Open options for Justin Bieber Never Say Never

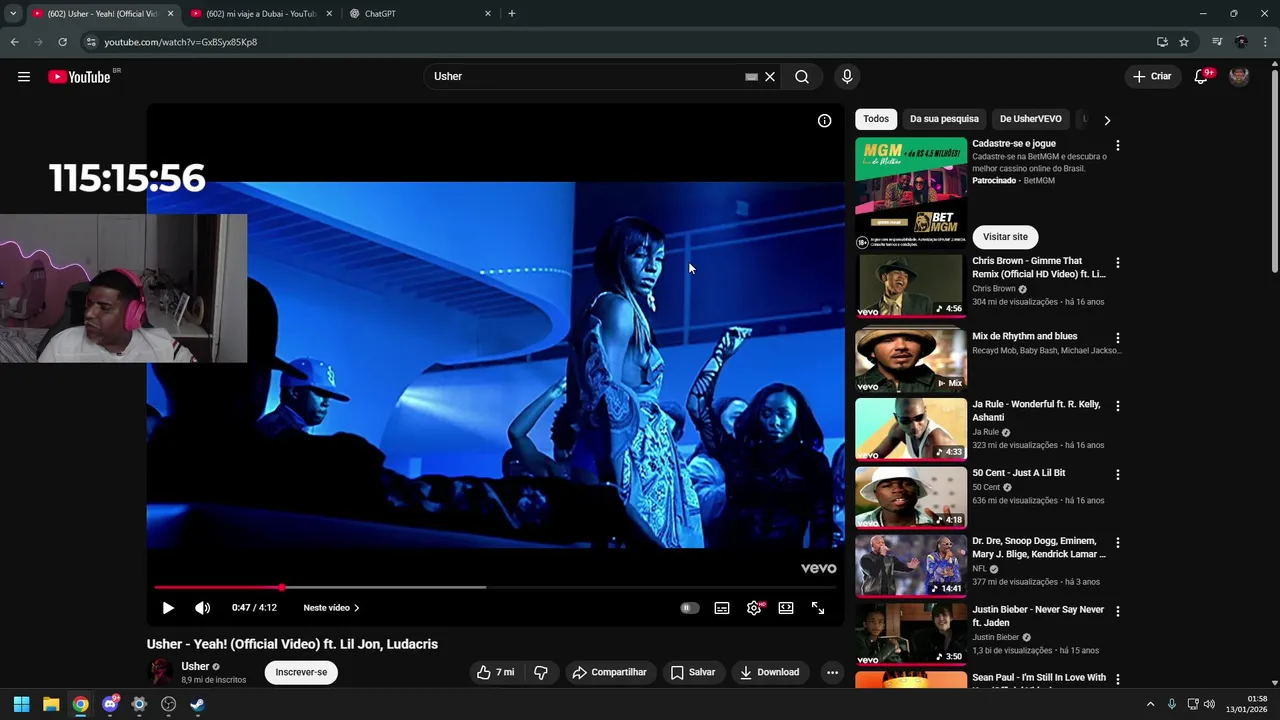[x=1118, y=611]
